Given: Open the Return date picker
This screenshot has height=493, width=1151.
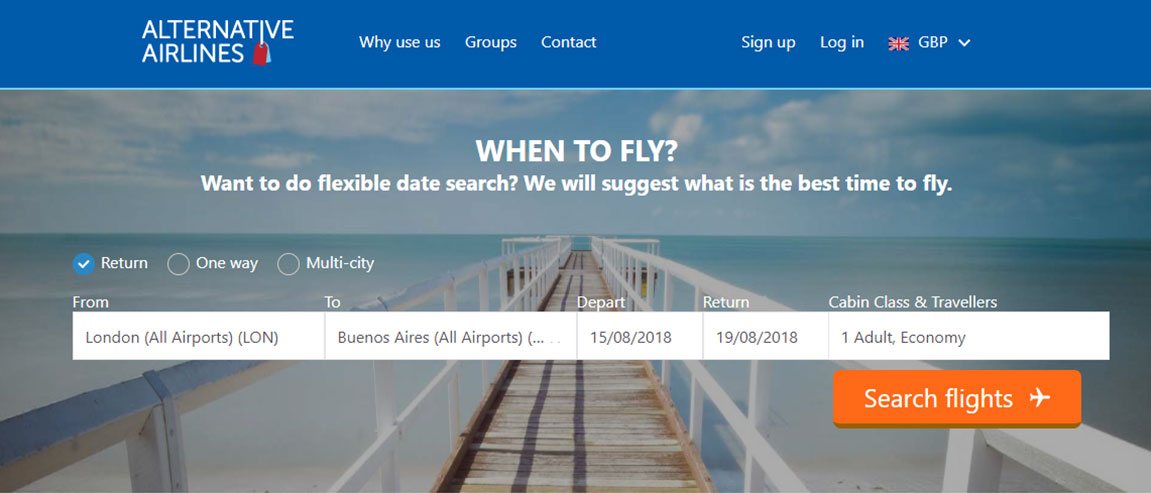Looking at the screenshot, I should (x=766, y=336).
